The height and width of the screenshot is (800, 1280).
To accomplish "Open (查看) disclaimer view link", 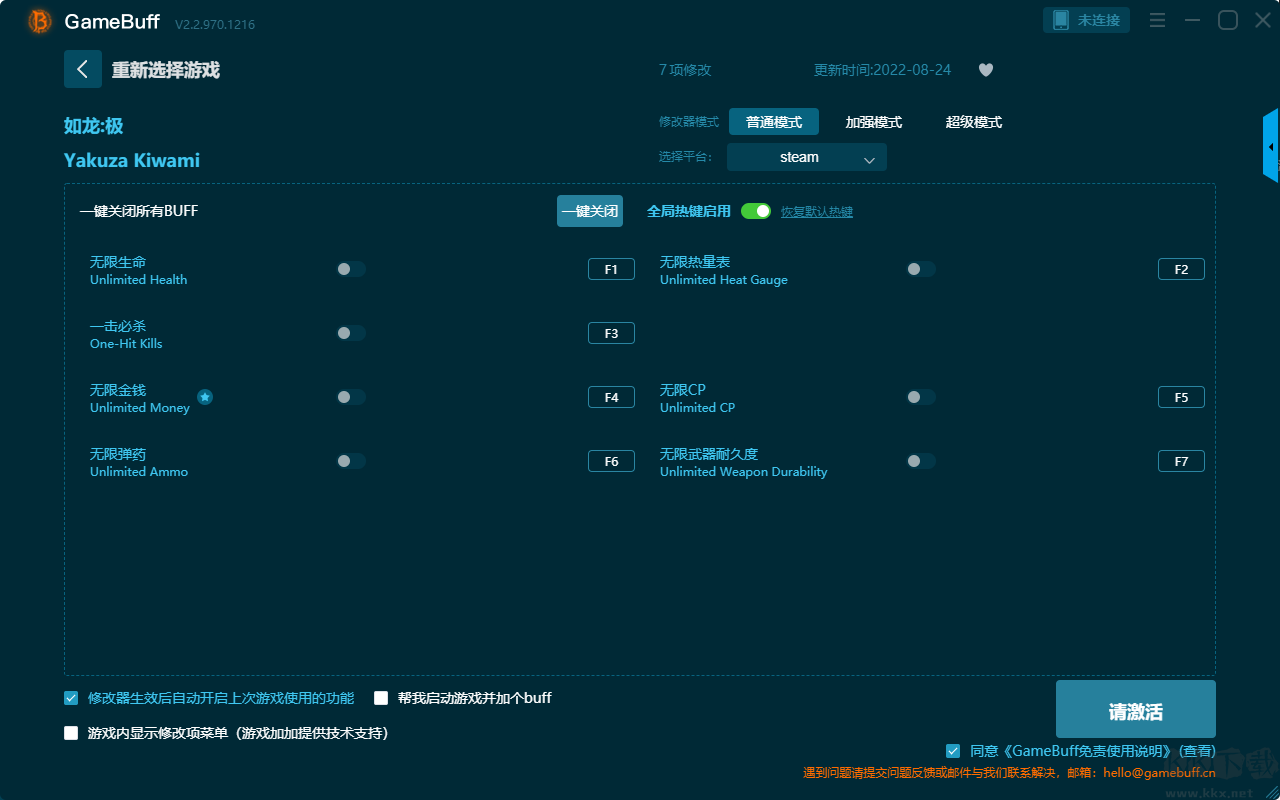I will point(1197,751).
